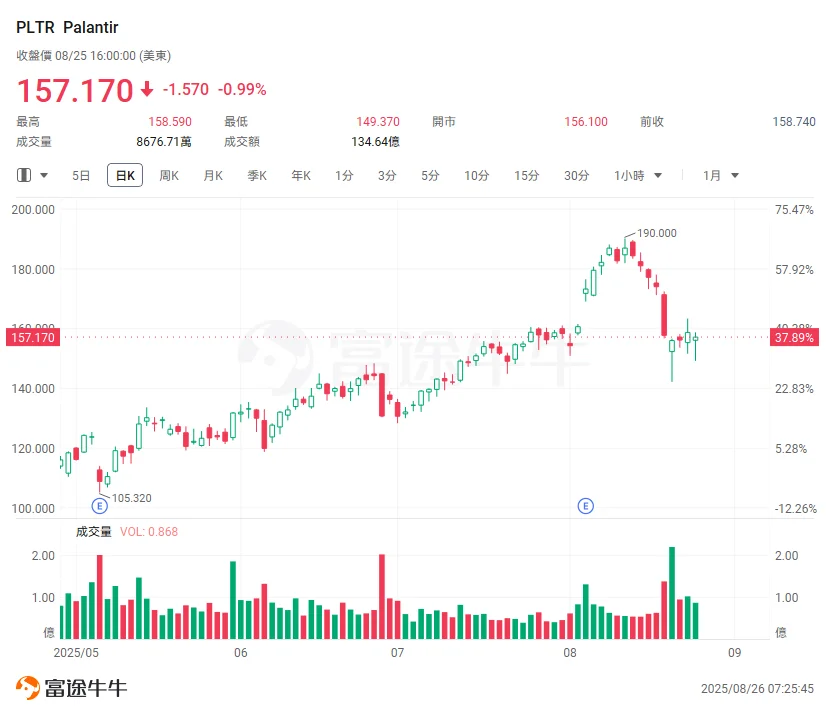830x715 pixels.
Task: Click the 收盤價 08/25 timestamp text
Action: [x=94, y=56]
